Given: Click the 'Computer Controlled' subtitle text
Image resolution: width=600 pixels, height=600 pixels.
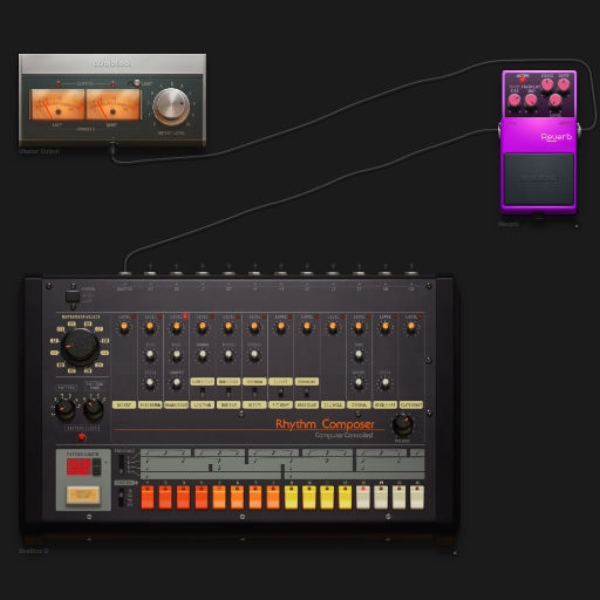Looking at the screenshot, I should (x=344, y=435).
